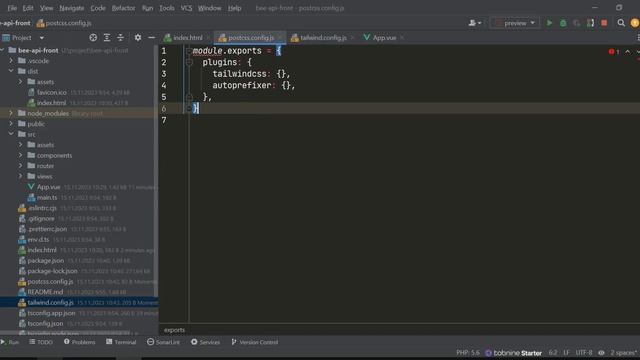Select postcss.config.js in project tree
The image size is (640, 360).
click(x=50, y=282)
